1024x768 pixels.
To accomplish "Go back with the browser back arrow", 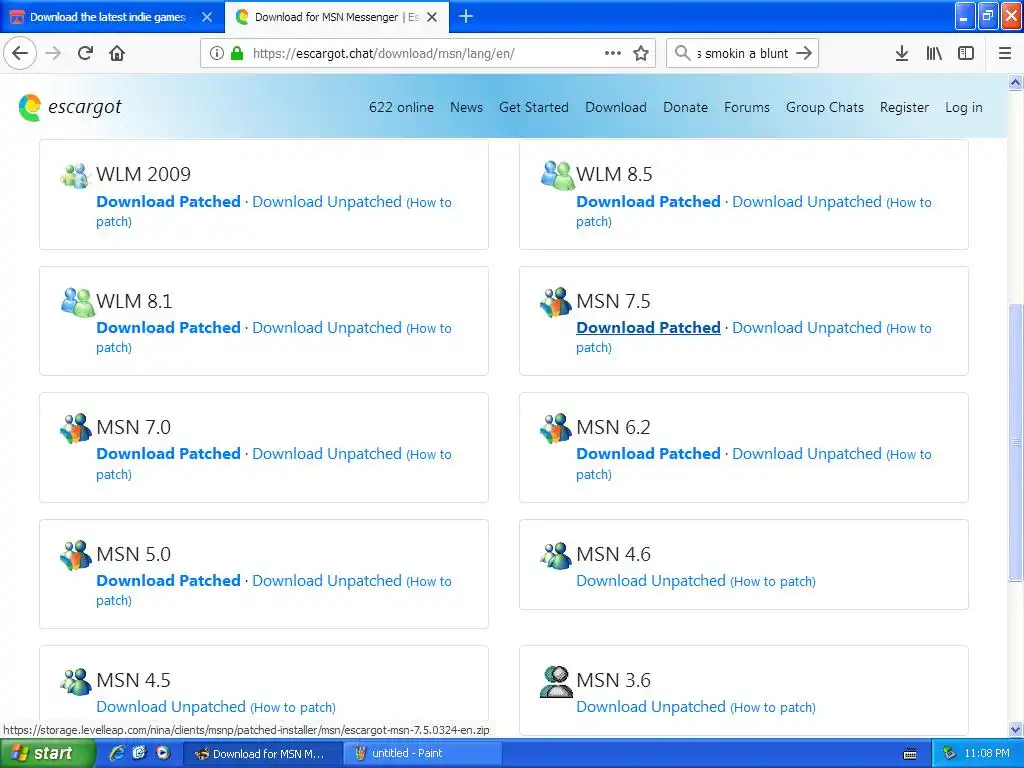I will coord(20,53).
